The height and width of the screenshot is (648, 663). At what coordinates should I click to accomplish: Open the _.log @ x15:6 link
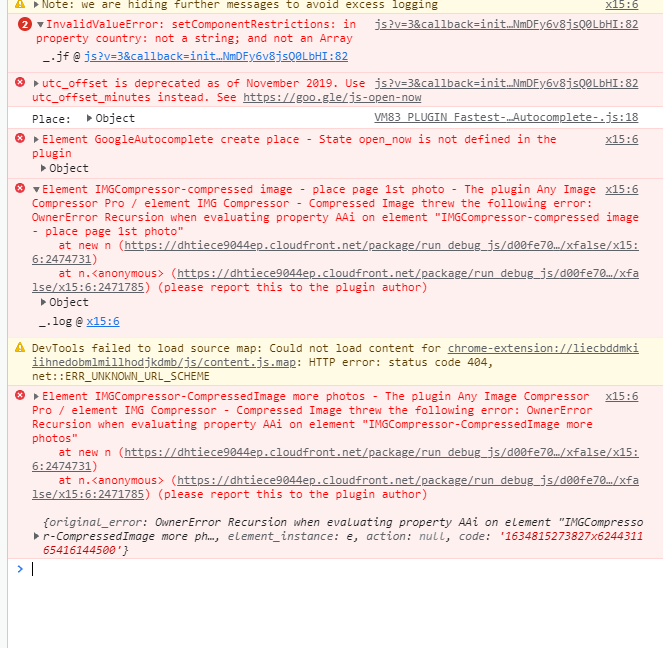[103, 322]
